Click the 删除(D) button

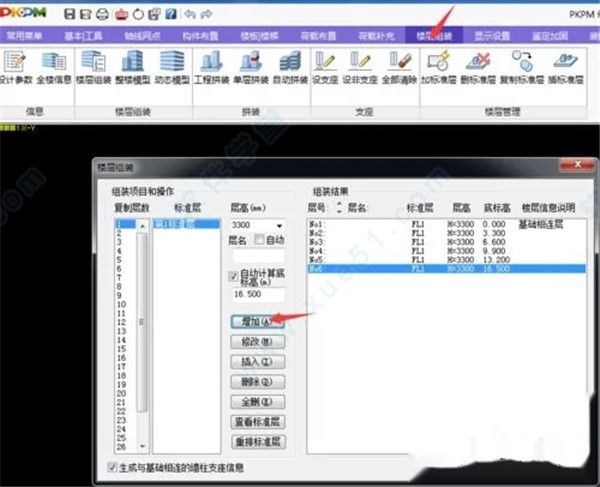pyautogui.click(x=258, y=382)
